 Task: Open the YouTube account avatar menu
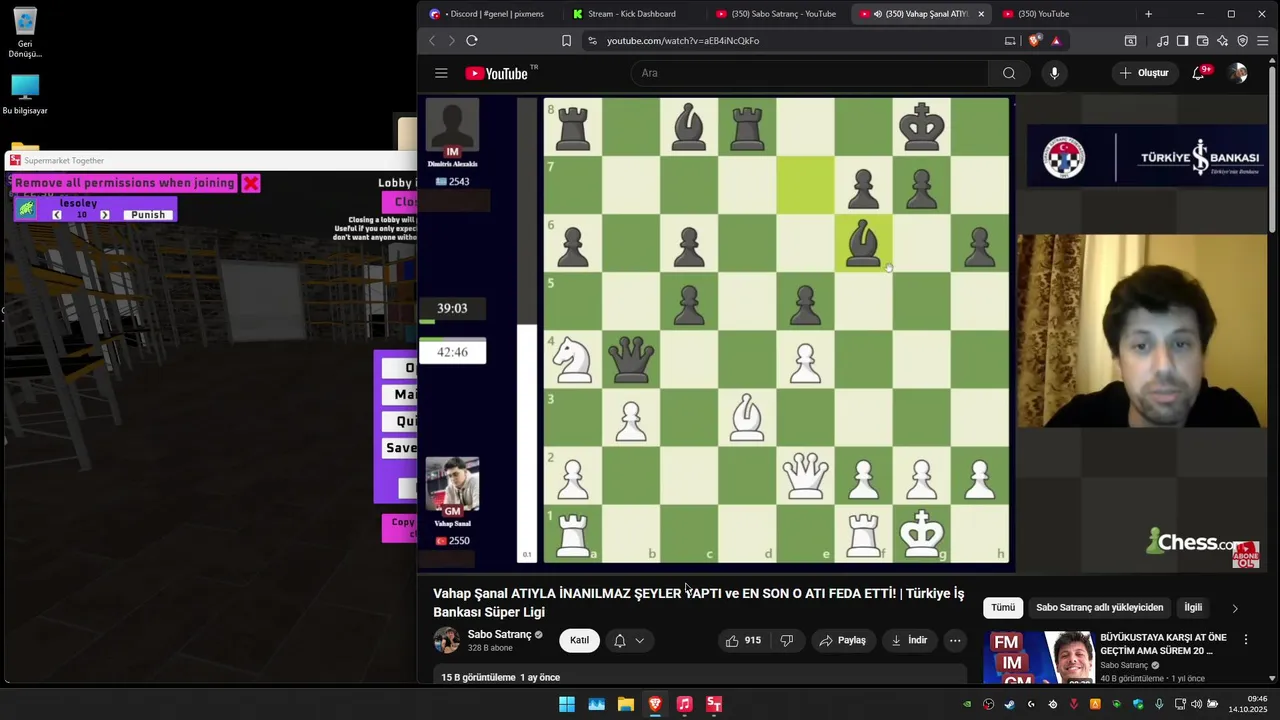1238,73
